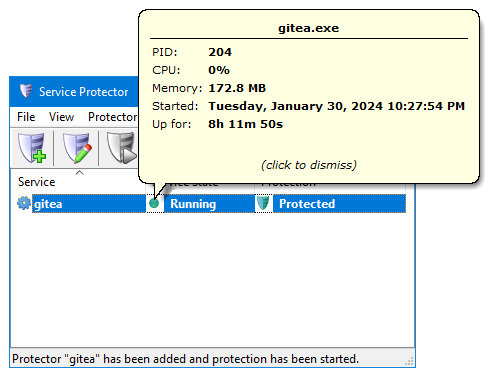This screenshot has width=490, height=377.
Task: Select the gitea service row name
Action: [48, 204]
